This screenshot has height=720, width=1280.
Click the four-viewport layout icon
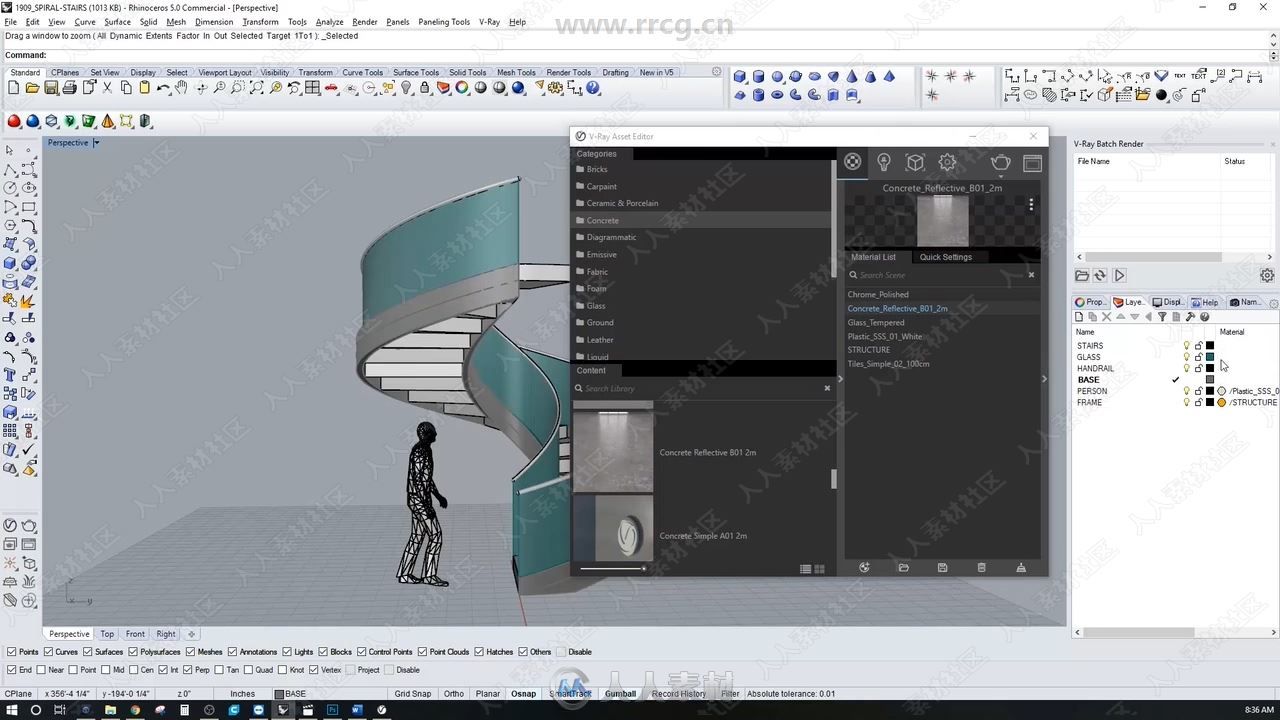click(x=313, y=88)
